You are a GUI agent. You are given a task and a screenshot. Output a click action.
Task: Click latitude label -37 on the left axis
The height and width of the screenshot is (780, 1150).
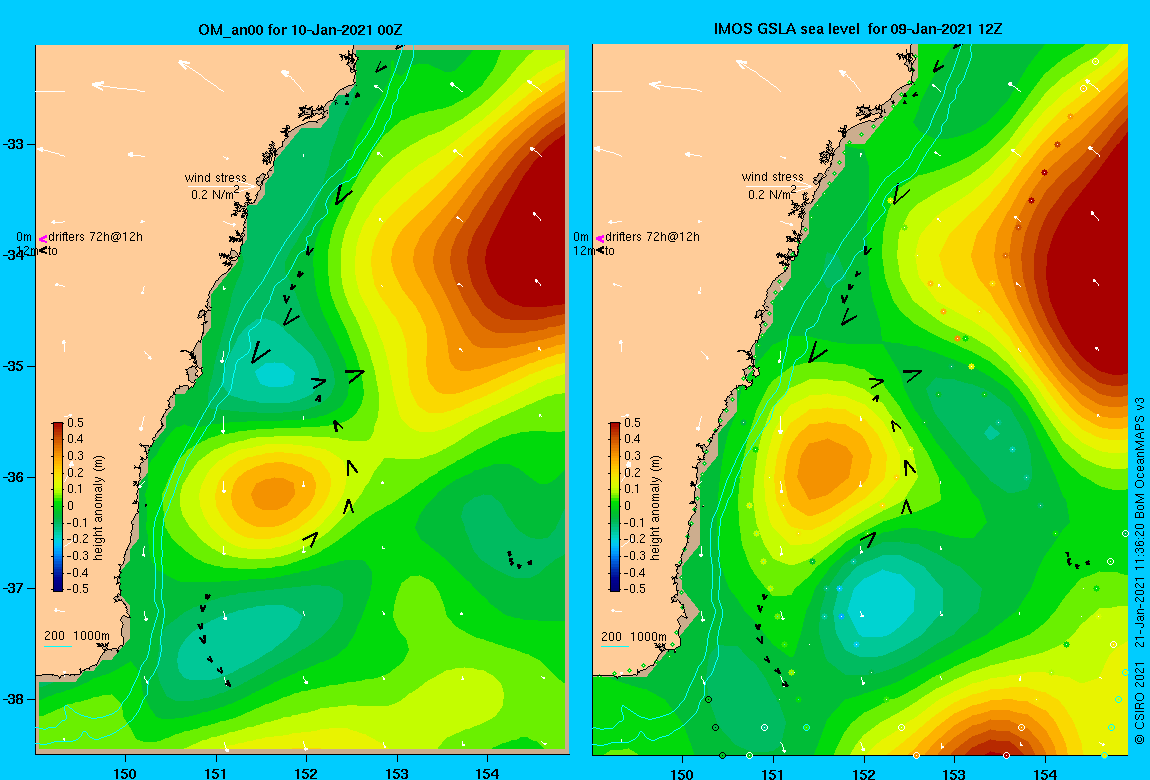(13, 589)
